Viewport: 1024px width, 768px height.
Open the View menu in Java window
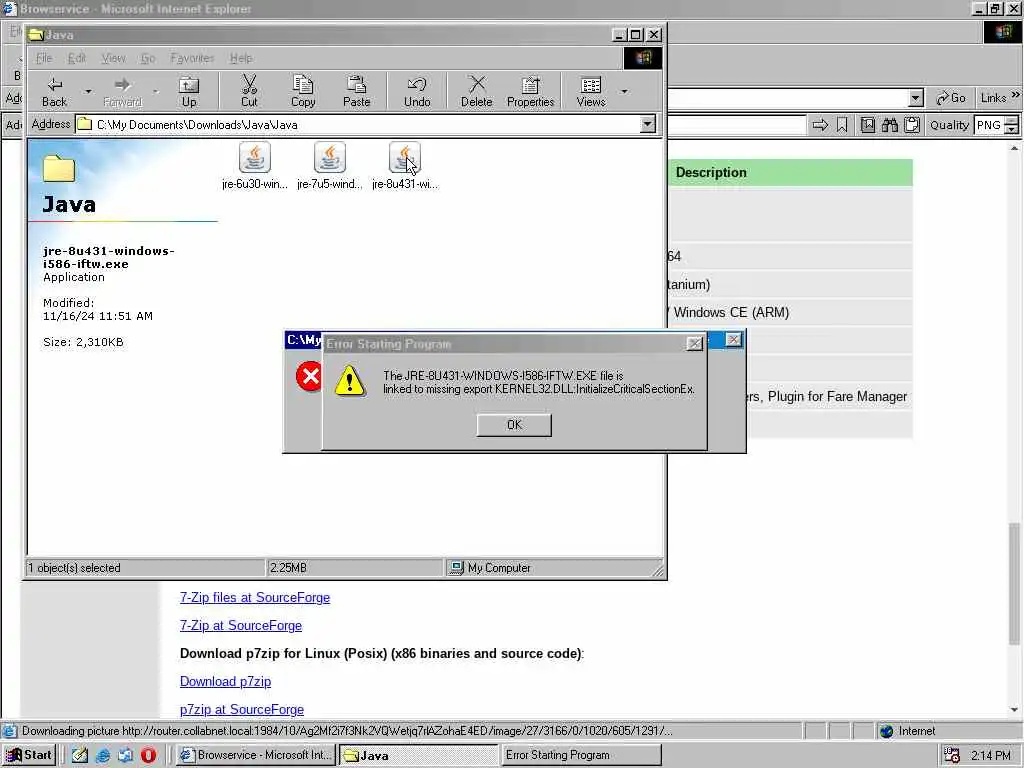[x=113, y=58]
